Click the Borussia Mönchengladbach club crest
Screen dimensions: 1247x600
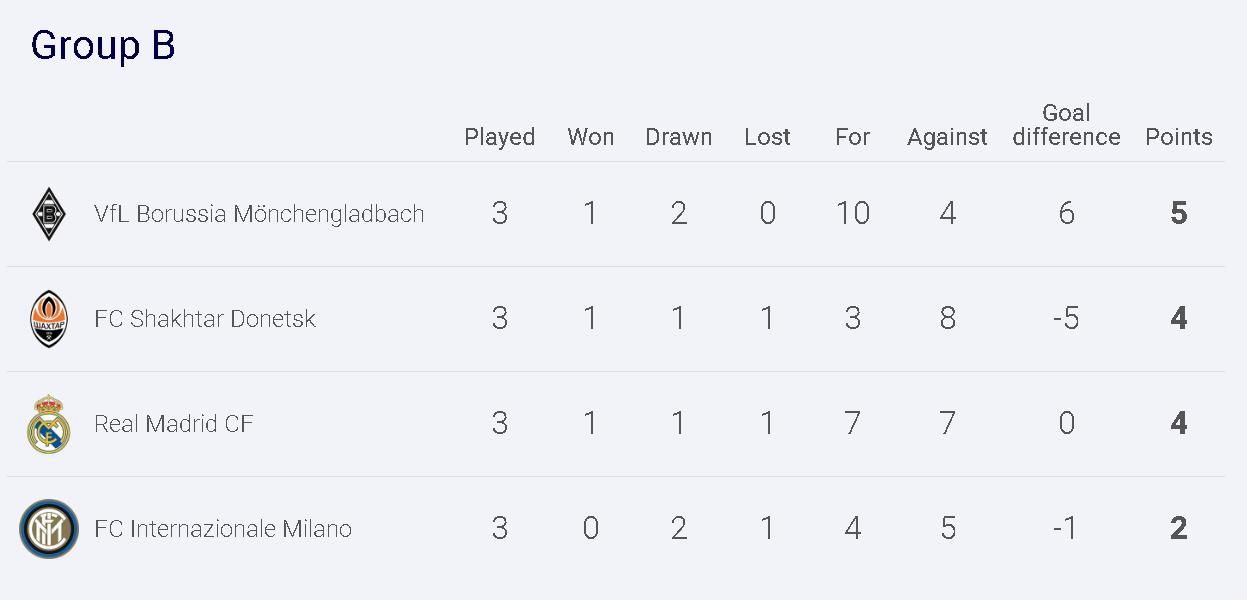click(48, 214)
